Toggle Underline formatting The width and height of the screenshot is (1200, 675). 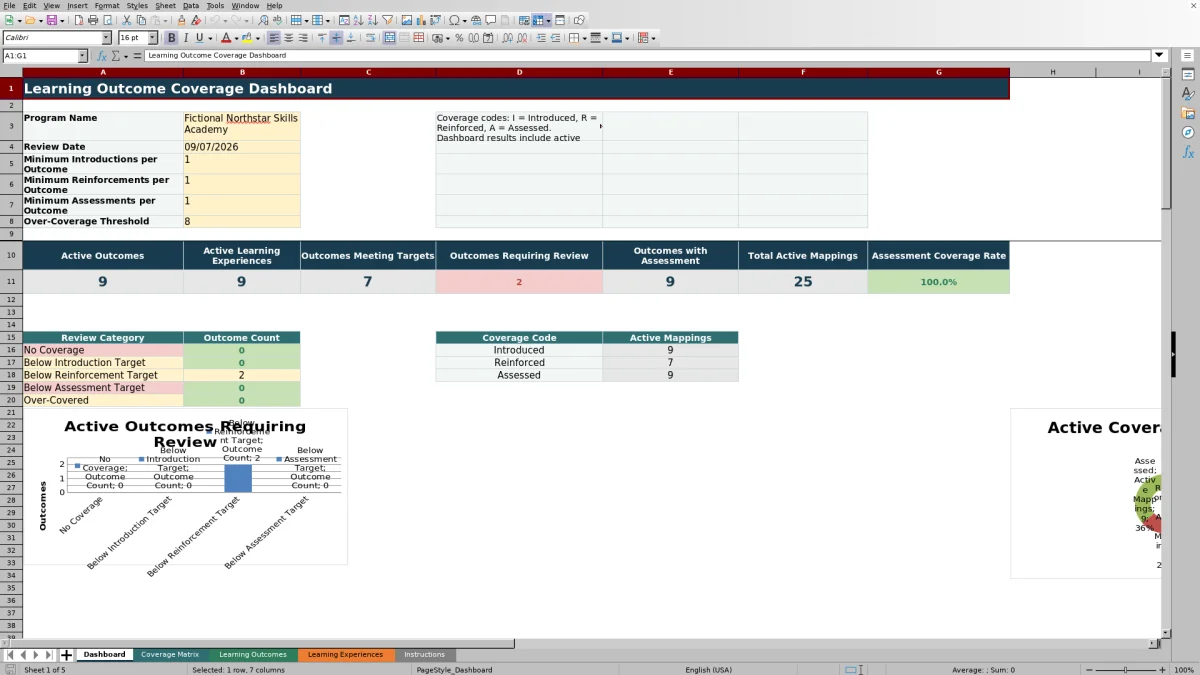199,38
